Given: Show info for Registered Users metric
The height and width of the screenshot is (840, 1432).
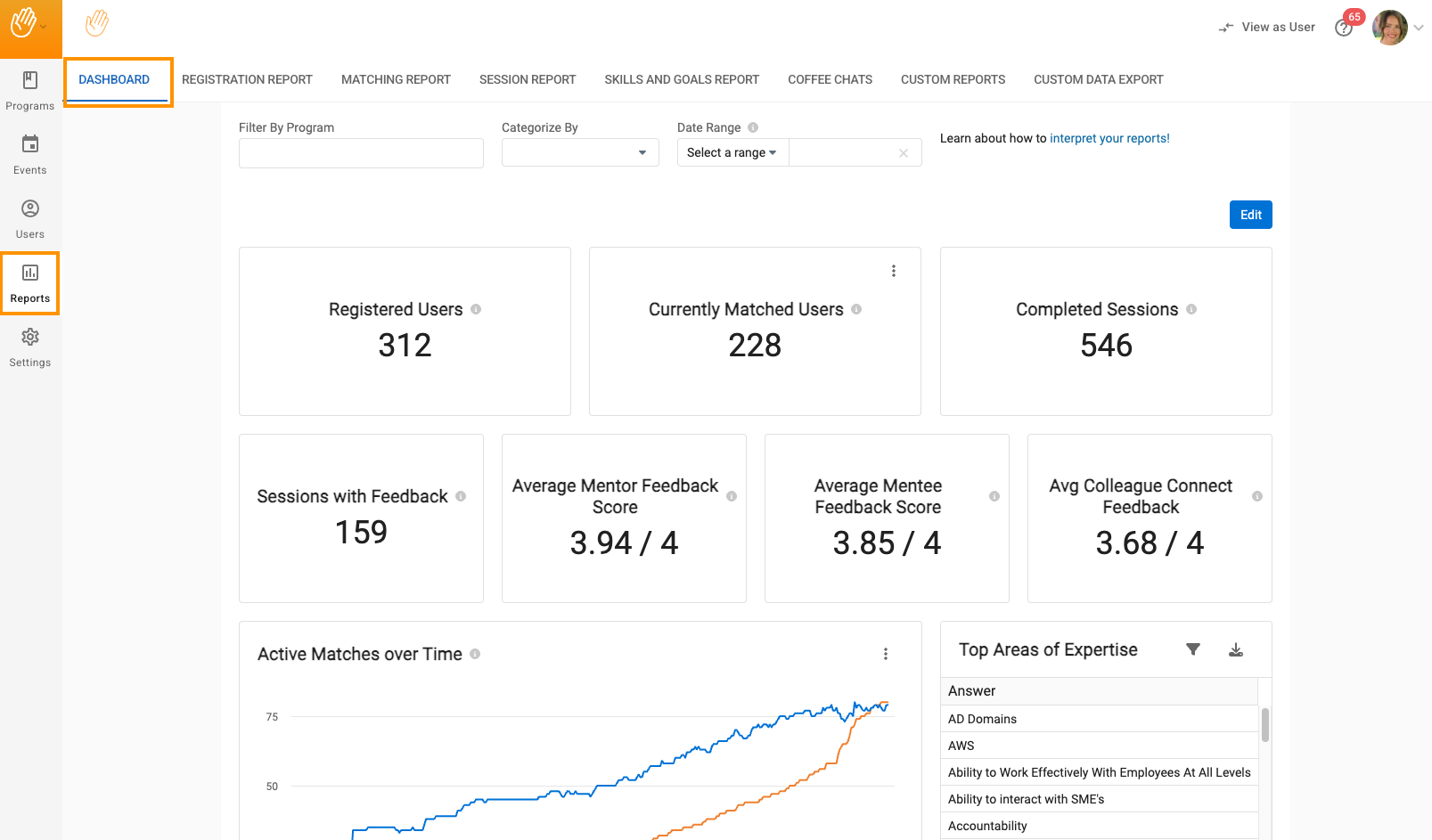Looking at the screenshot, I should [x=476, y=309].
